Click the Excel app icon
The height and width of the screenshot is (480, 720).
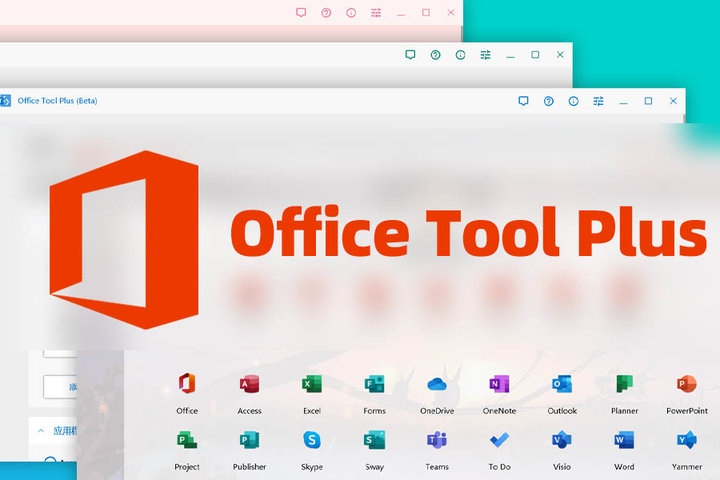[311, 385]
